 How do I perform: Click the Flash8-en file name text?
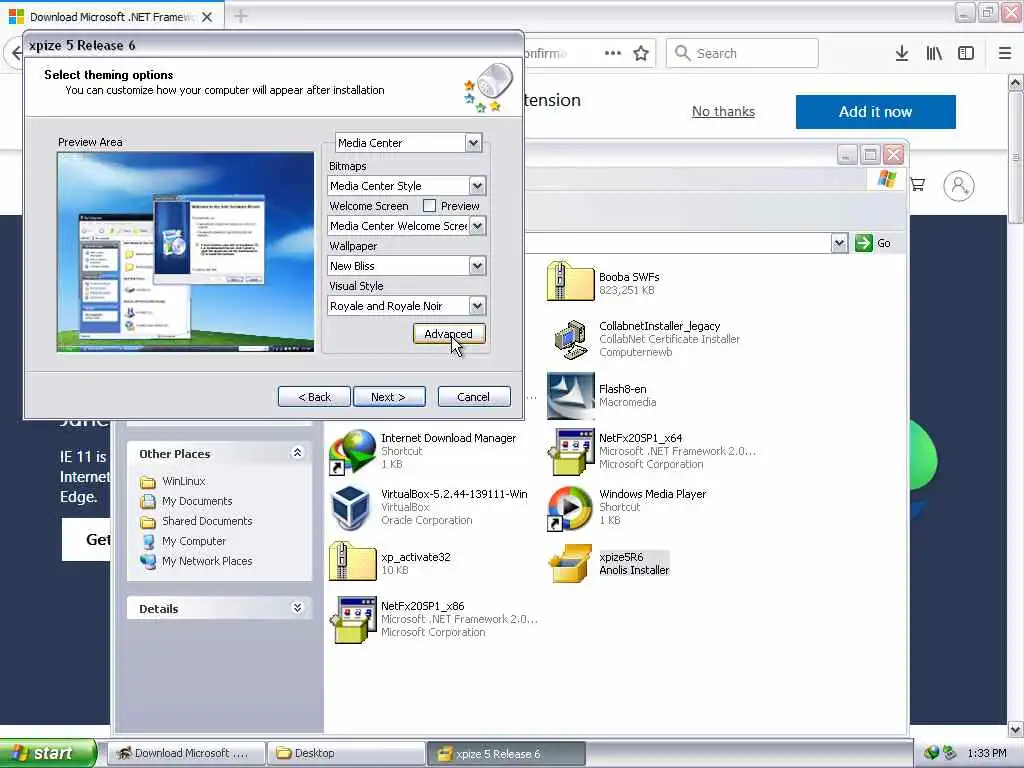622,389
